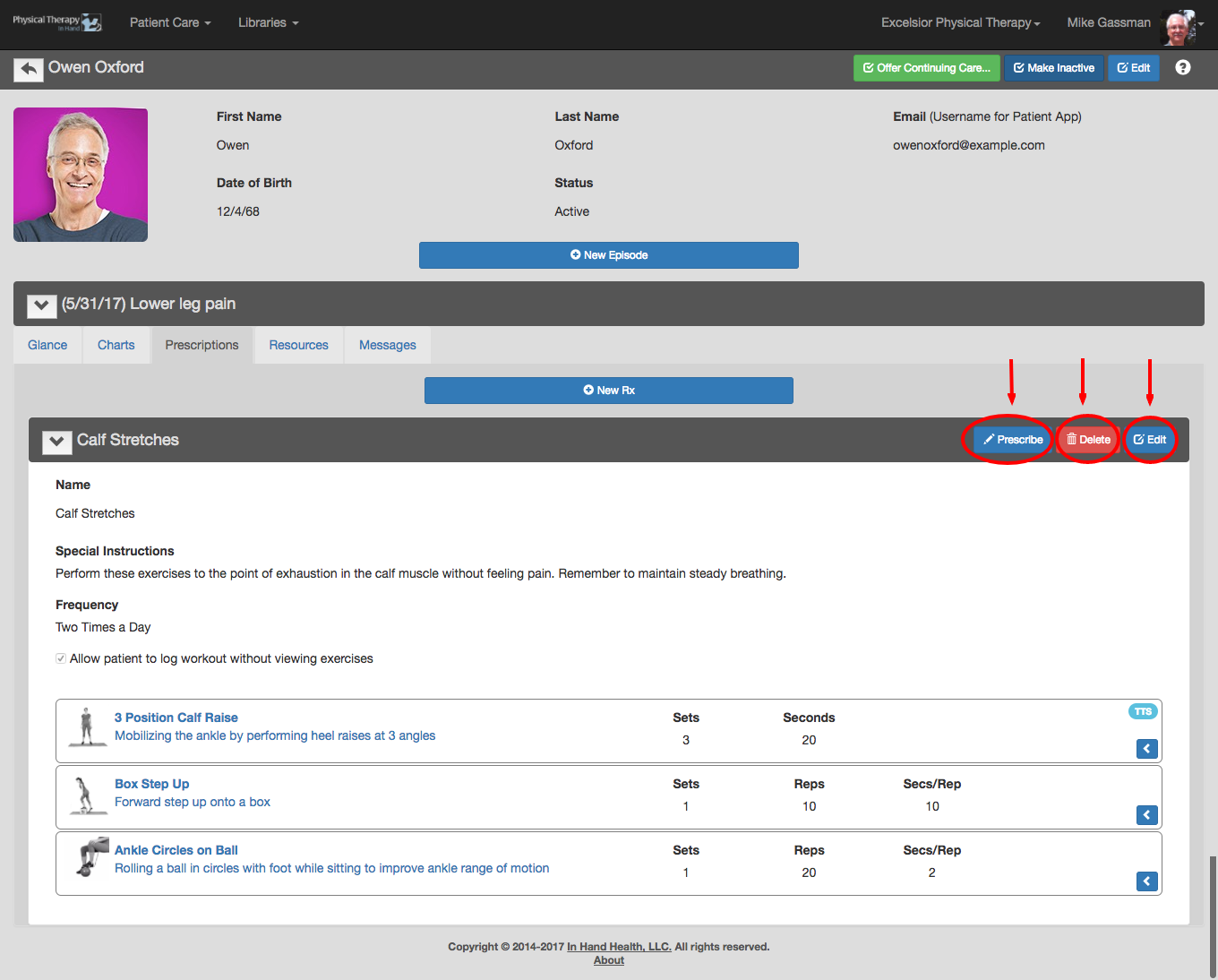1218x980 pixels.
Task: Expand arrow on Ankle Circles on Ball row
Action: point(1146,881)
